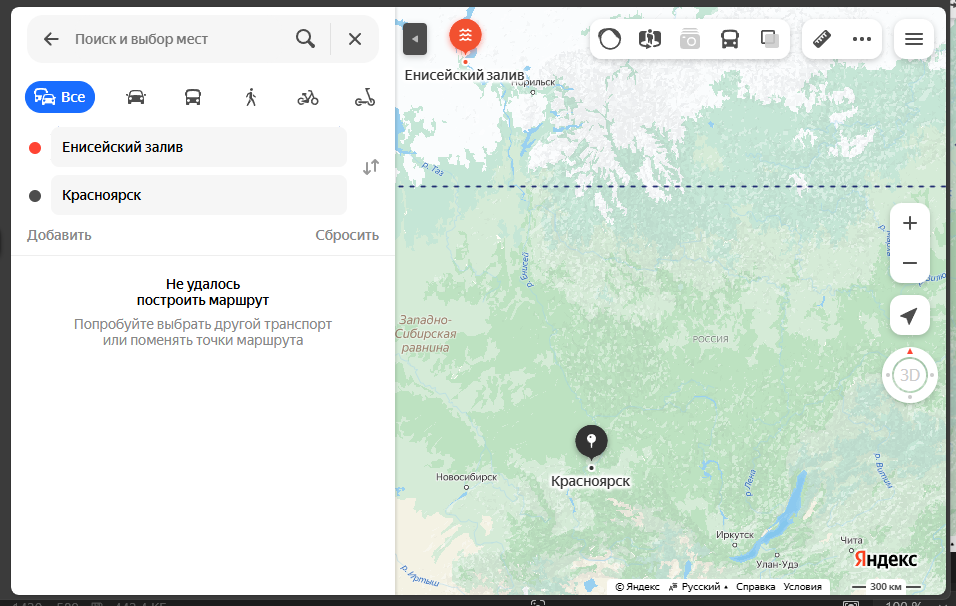Click the 'Енисейский залив' start point field
The height and width of the screenshot is (606, 956).
[x=198, y=147]
